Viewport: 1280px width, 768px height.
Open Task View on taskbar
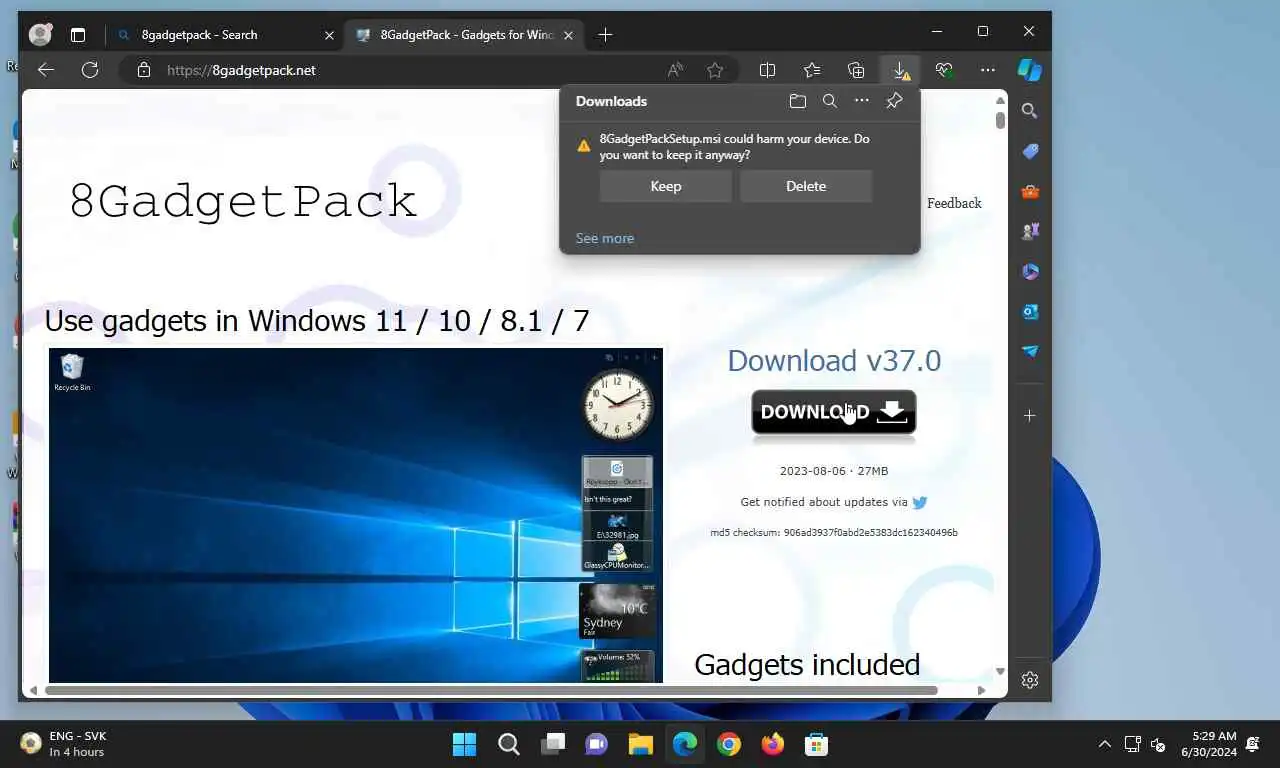552,744
